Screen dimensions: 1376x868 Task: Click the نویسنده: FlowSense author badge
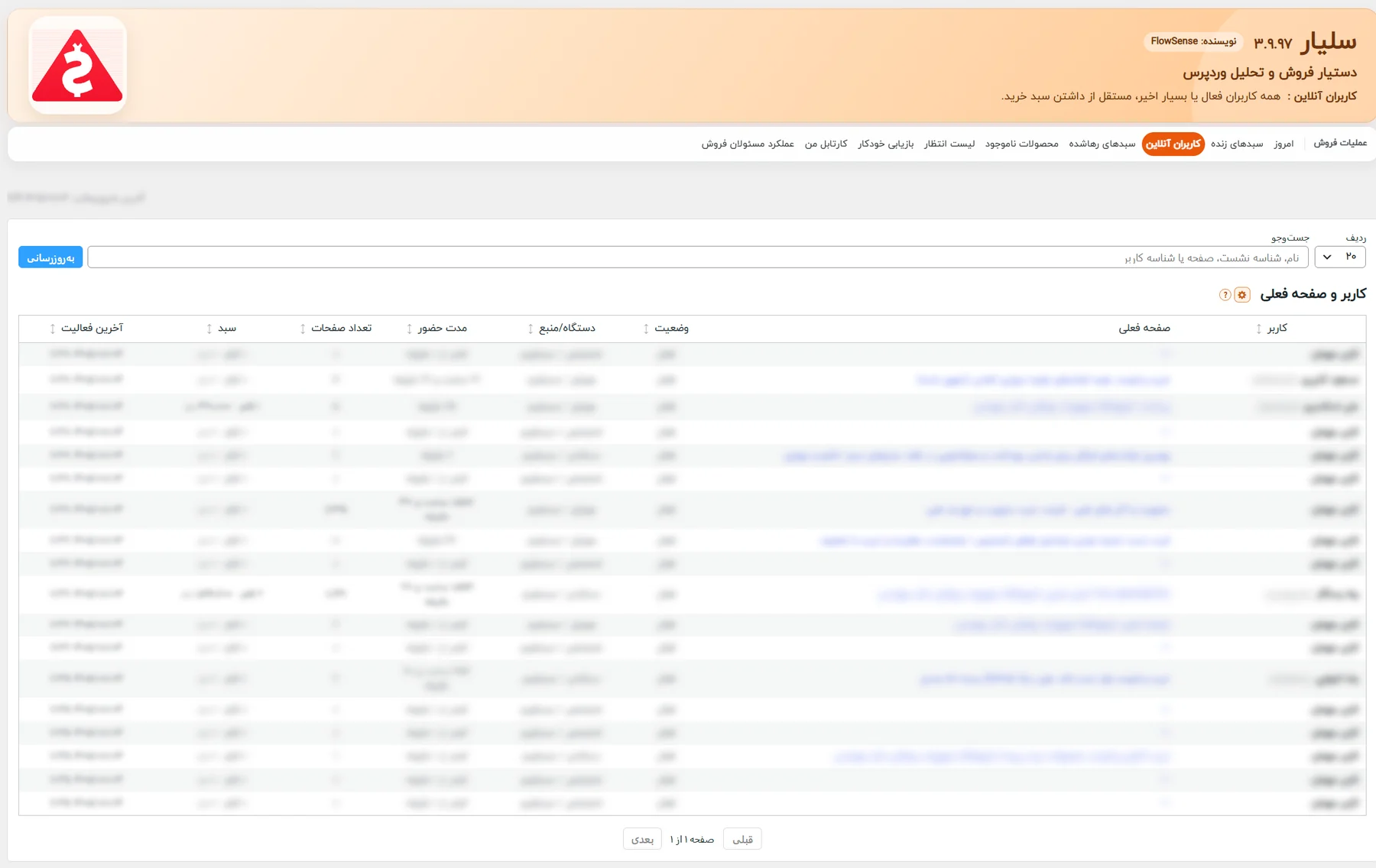tap(1193, 41)
